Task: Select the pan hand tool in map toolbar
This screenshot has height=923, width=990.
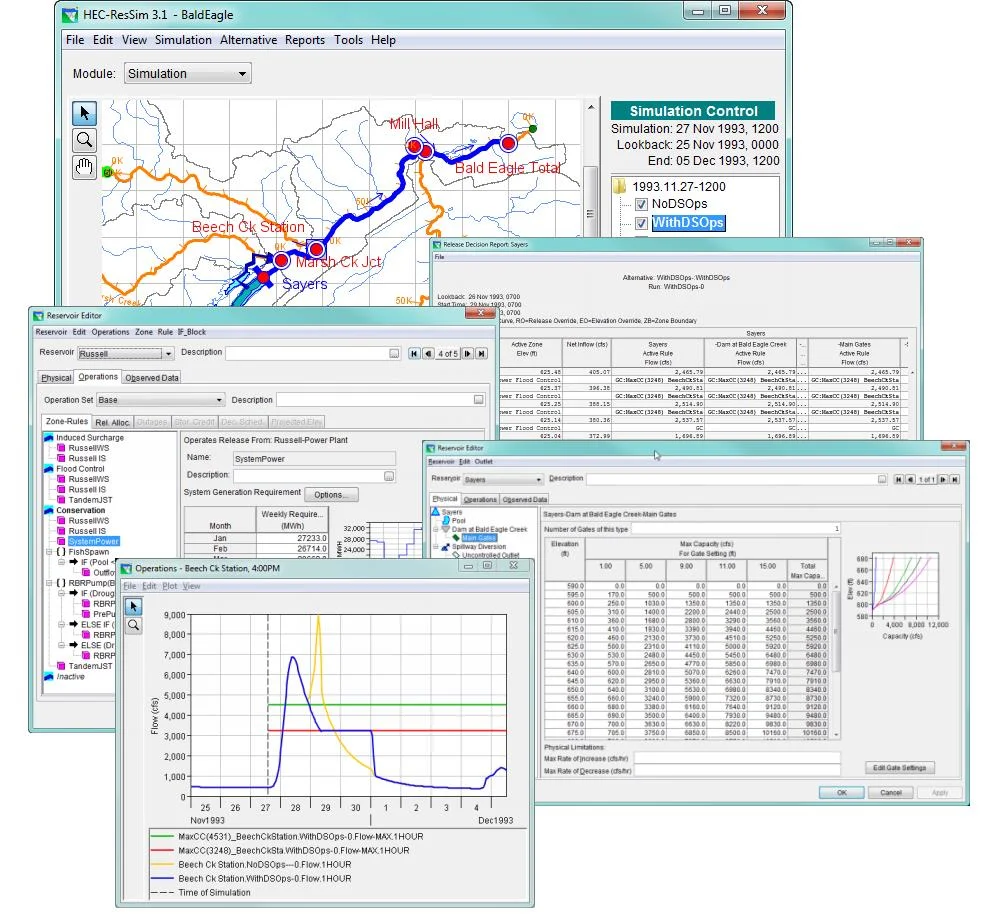Action: (x=84, y=167)
